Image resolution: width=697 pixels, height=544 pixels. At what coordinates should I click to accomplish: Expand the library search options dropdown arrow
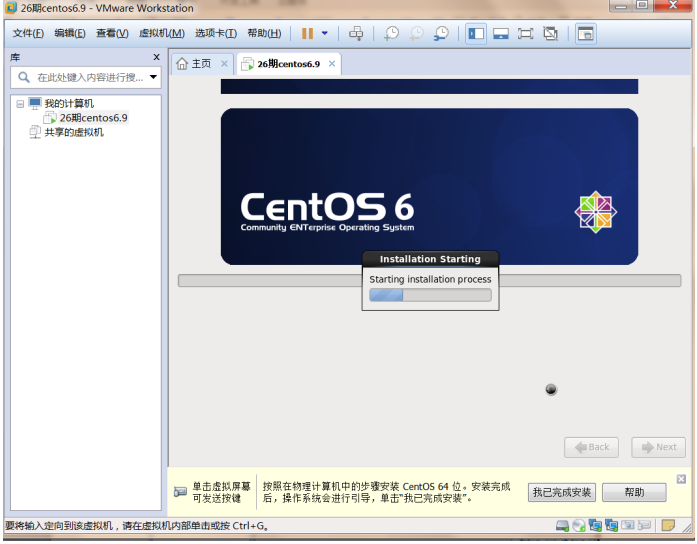coord(153,77)
